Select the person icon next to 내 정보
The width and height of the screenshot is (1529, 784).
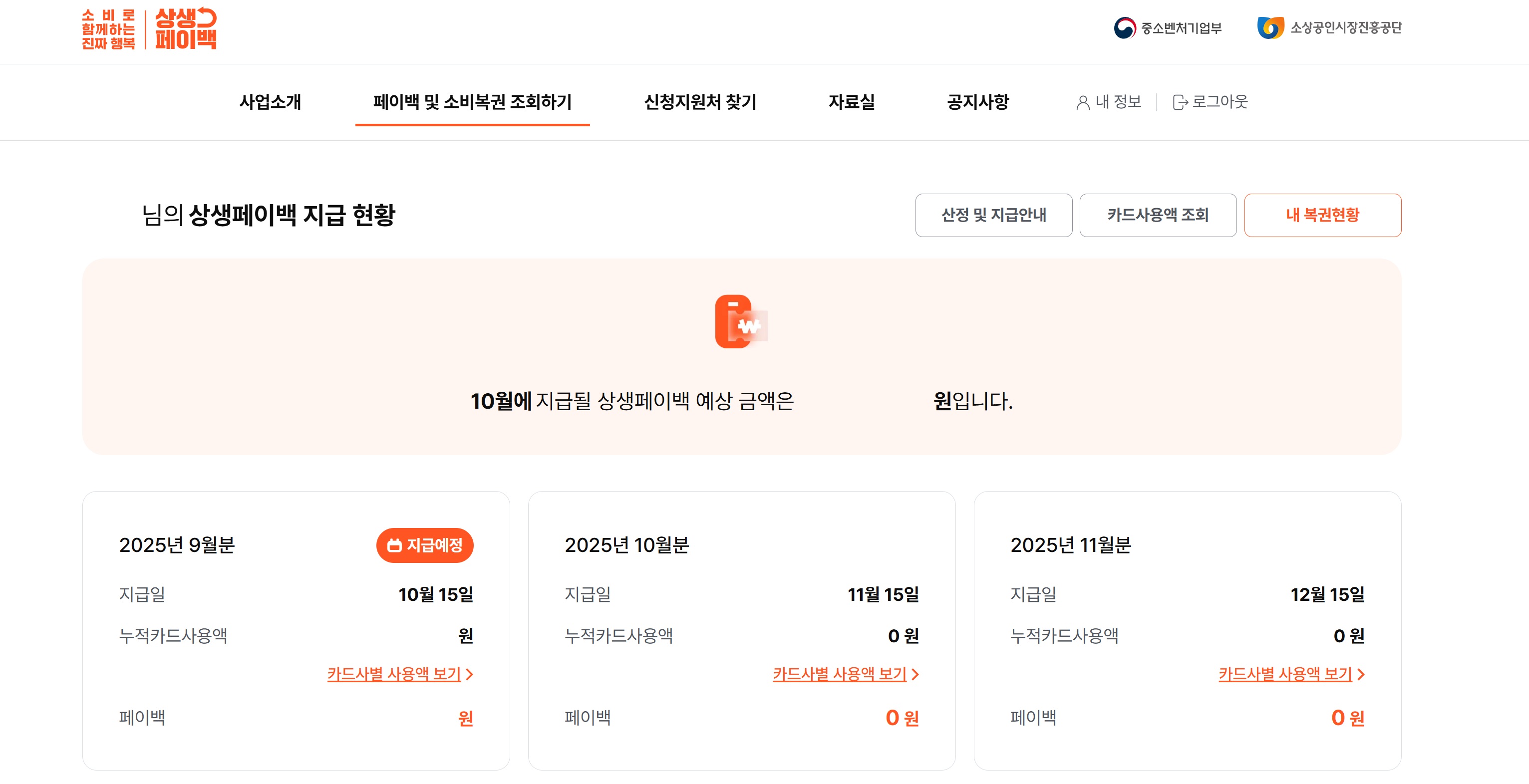click(x=1083, y=102)
